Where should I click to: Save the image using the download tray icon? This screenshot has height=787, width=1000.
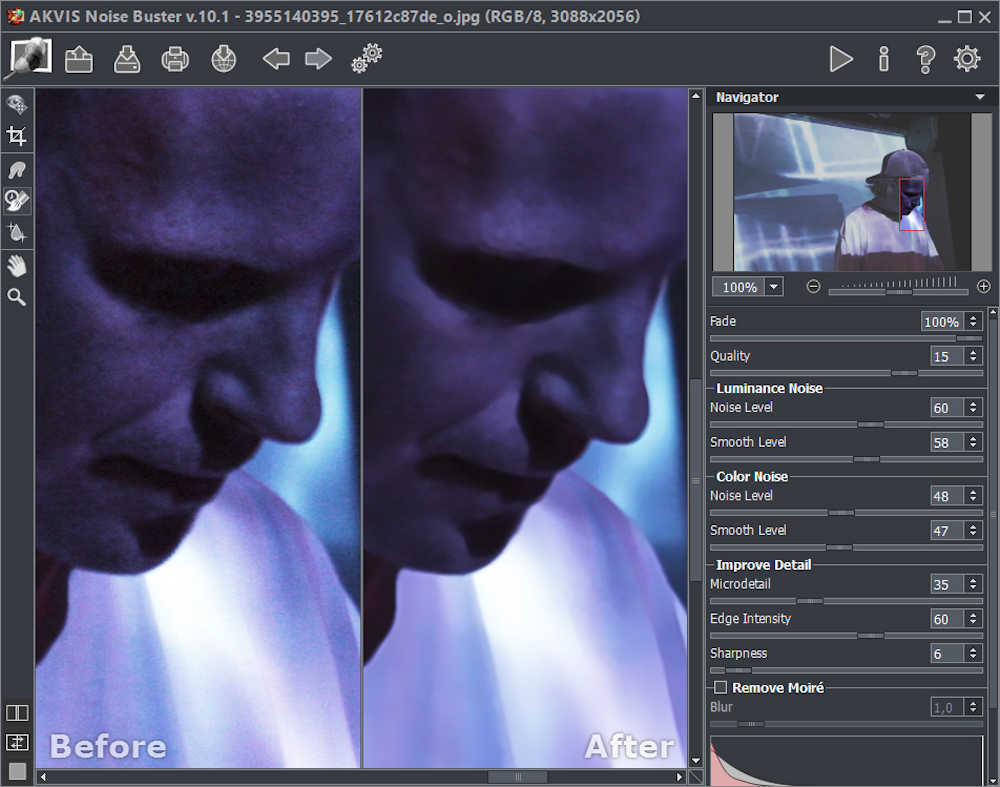pos(127,60)
